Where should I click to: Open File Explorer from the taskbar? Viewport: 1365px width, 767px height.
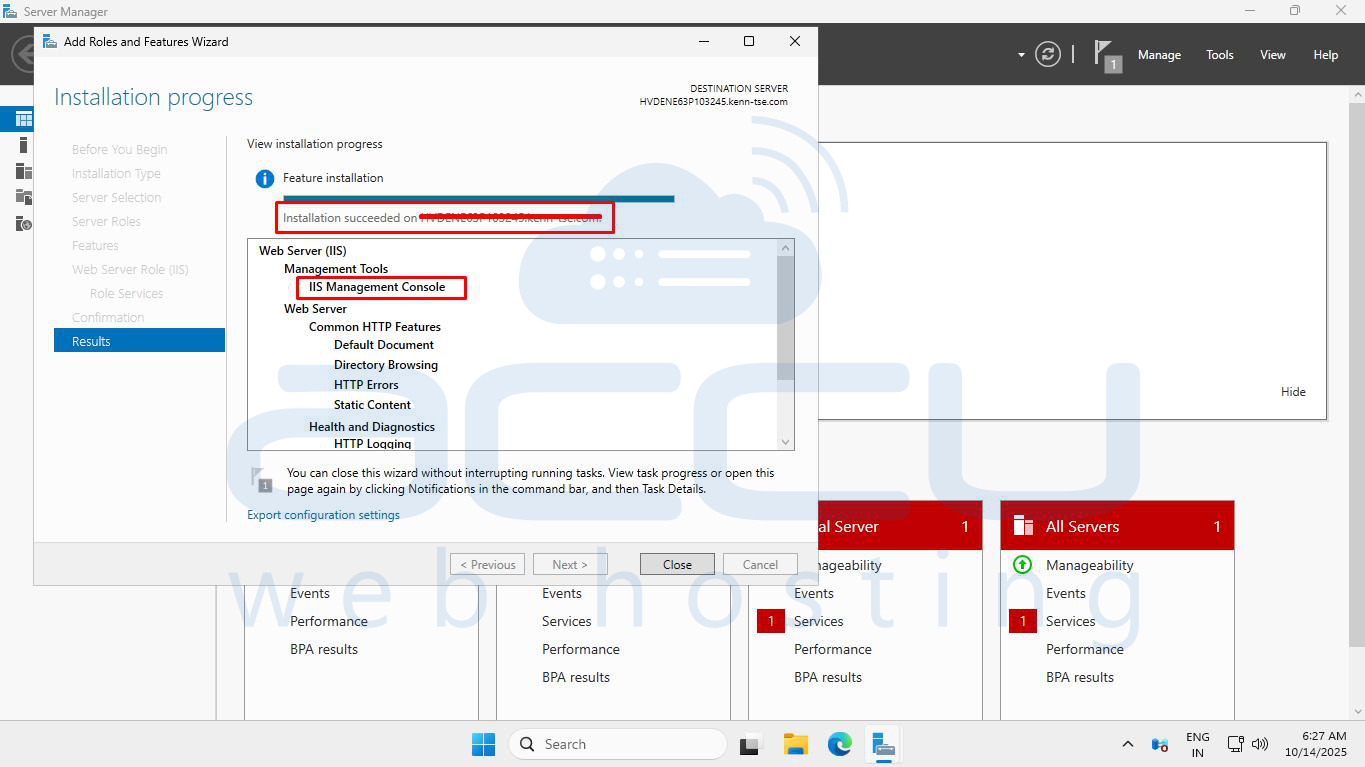795,744
